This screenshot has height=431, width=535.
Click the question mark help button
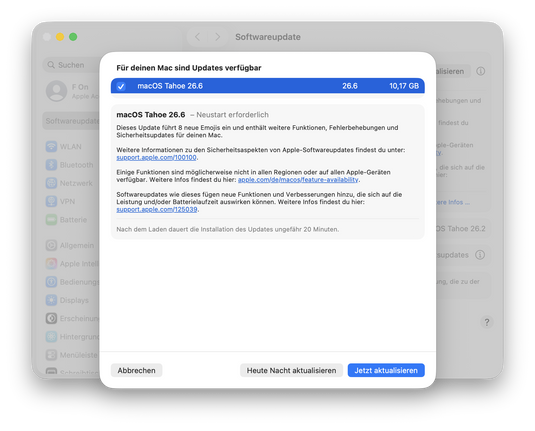pos(487,322)
